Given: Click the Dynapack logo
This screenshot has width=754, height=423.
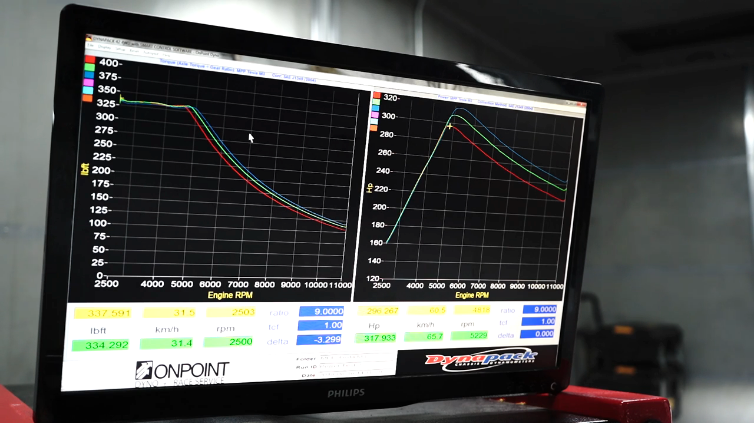Looking at the screenshot, I should [x=481, y=360].
